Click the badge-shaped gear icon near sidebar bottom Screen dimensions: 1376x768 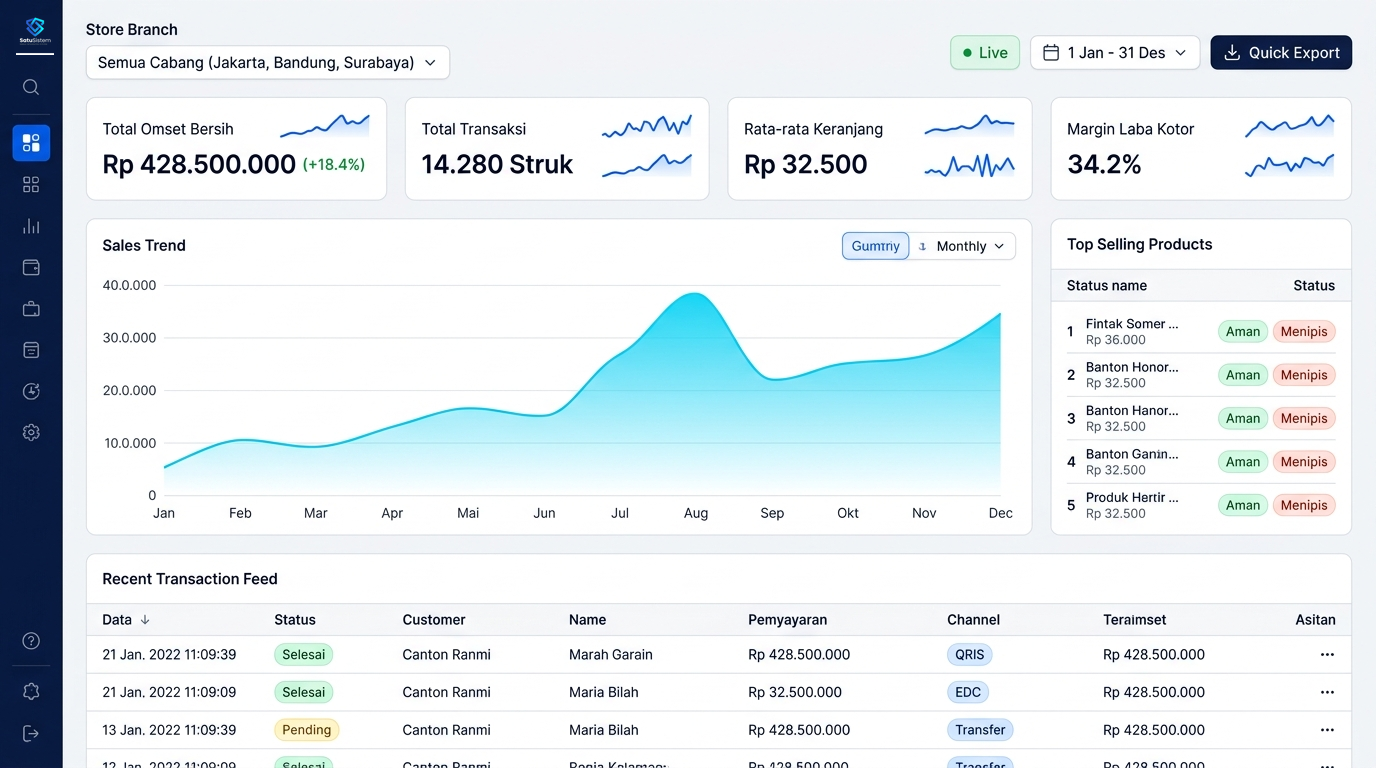point(31,692)
